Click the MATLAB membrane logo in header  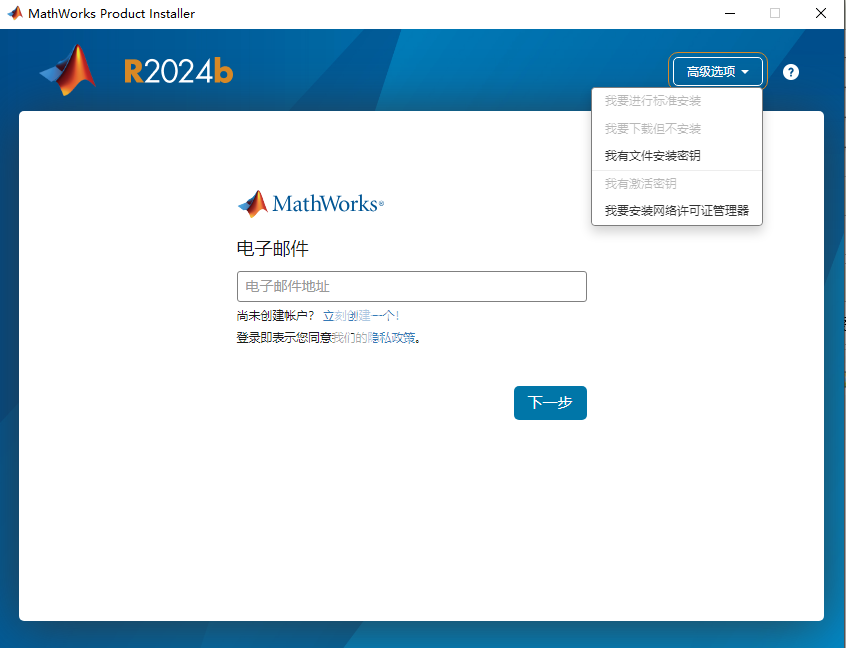pos(68,71)
